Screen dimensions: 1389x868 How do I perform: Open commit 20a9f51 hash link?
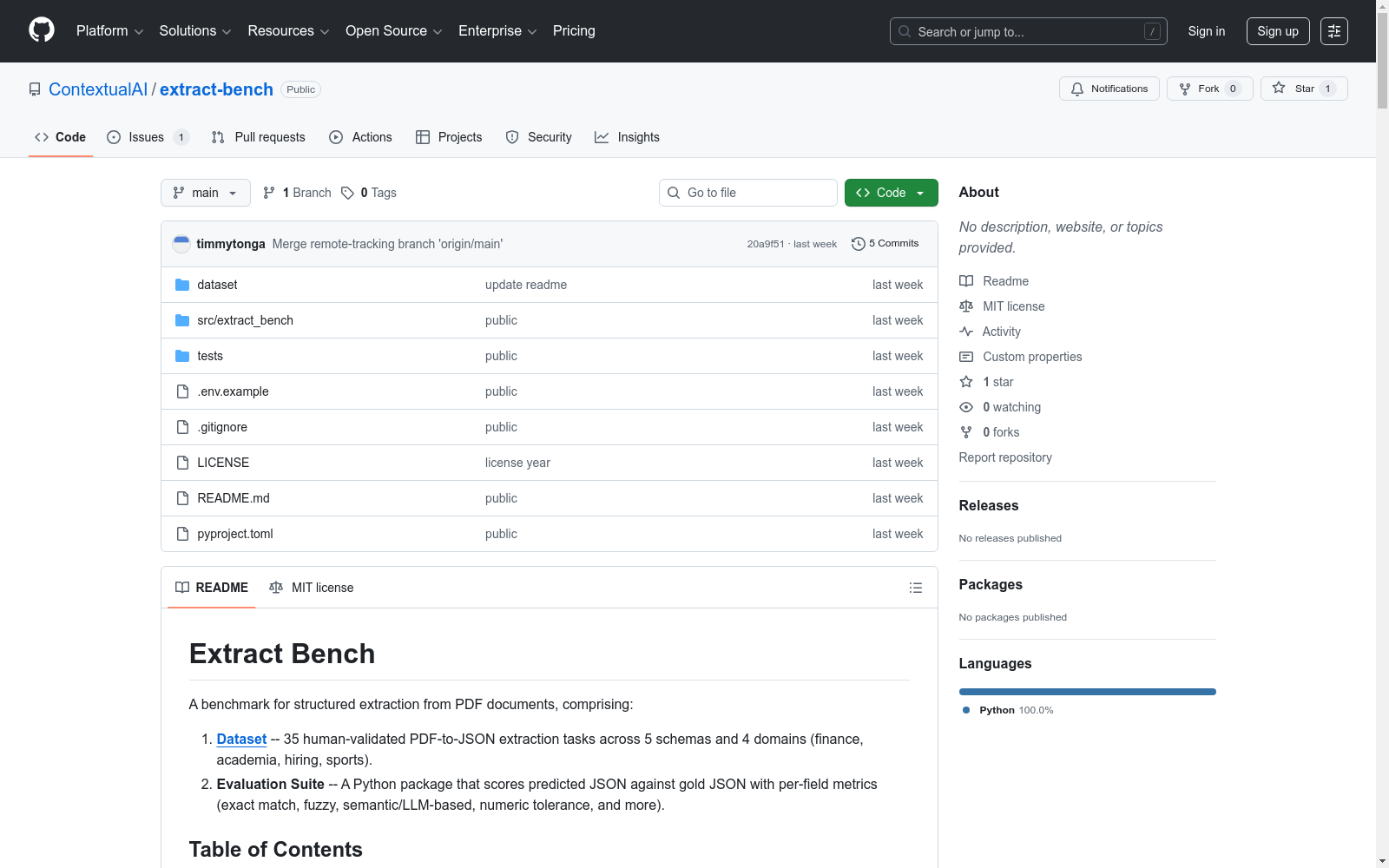click(x=766, y=244)
